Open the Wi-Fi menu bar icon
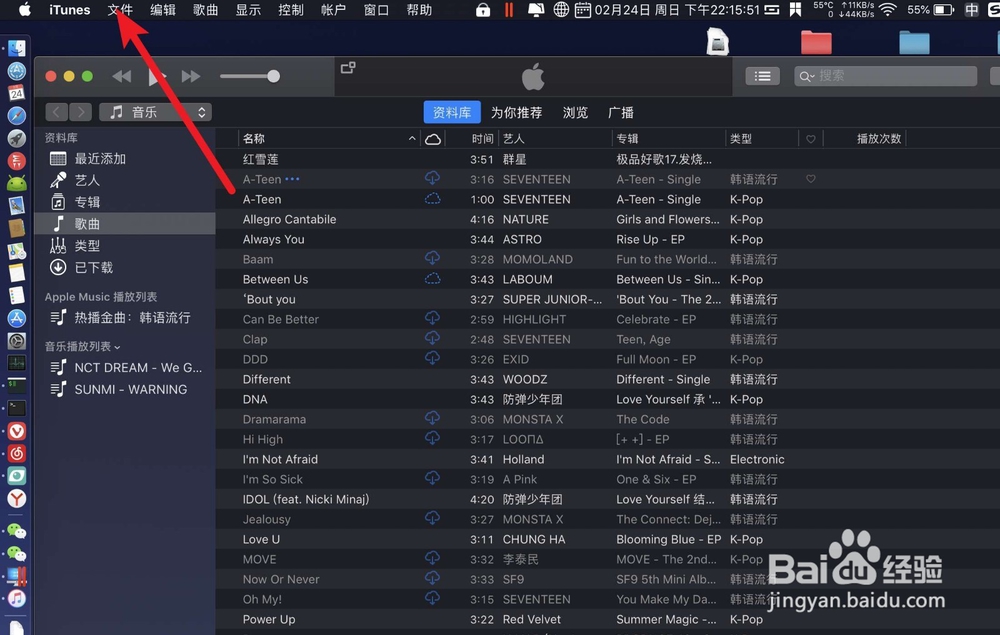 tap(887, 10)
